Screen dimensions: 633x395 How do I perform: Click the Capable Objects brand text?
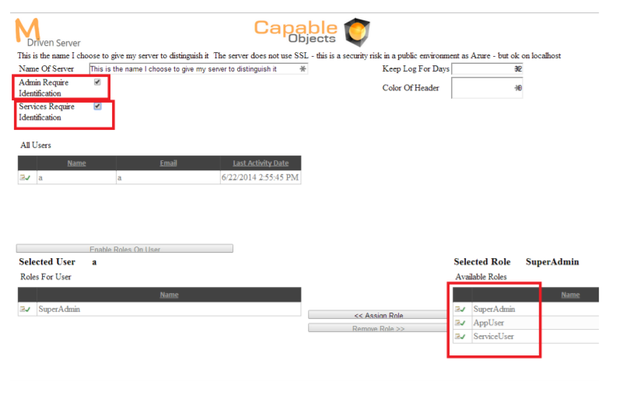tap(296, 31)
